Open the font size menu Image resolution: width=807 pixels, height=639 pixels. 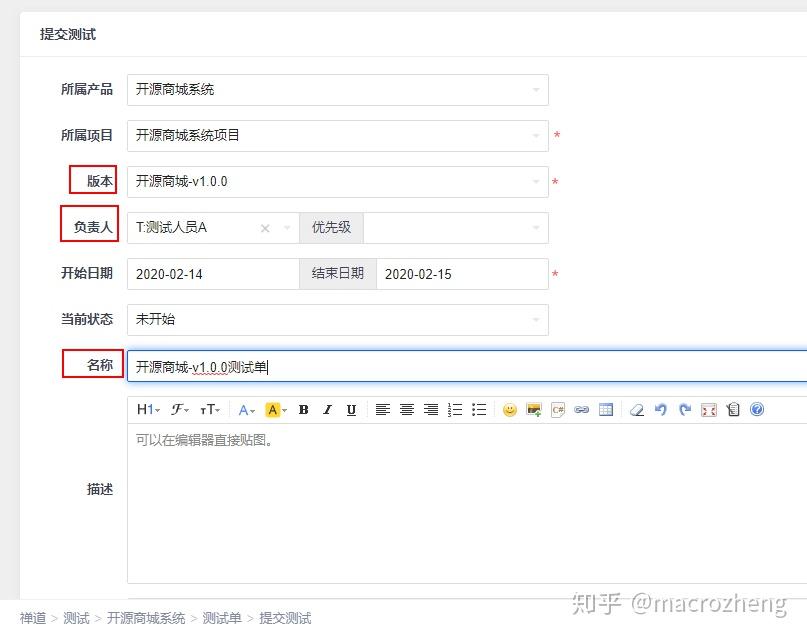coord(209,410)
